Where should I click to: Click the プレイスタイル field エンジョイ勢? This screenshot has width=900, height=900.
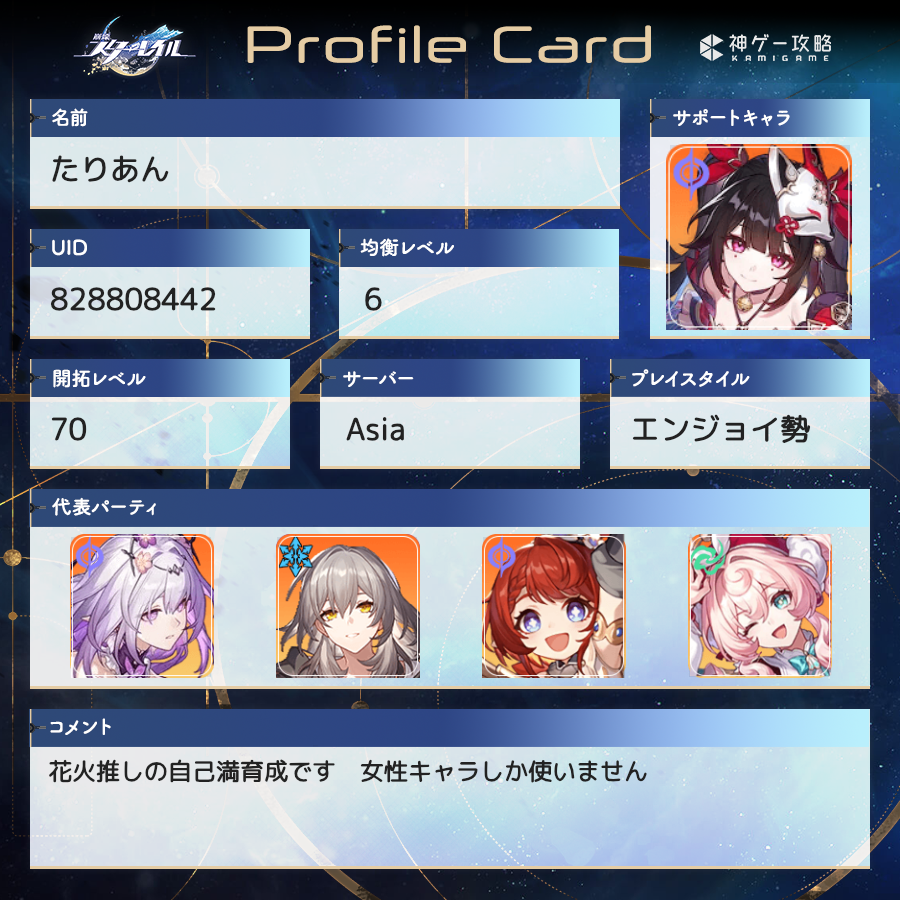point(740,432)
